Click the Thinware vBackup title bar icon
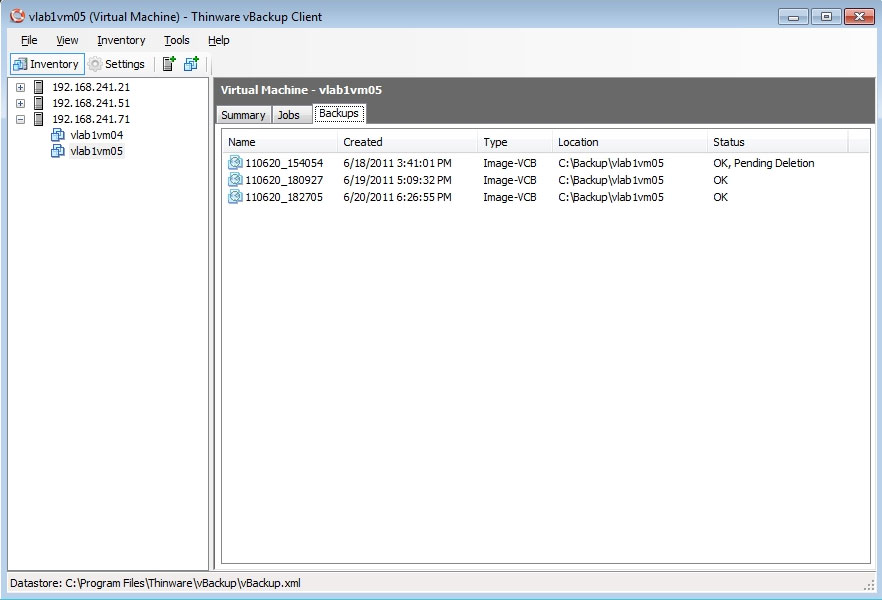The height and width of the screenshot is (600, 882). click(17, 16)
